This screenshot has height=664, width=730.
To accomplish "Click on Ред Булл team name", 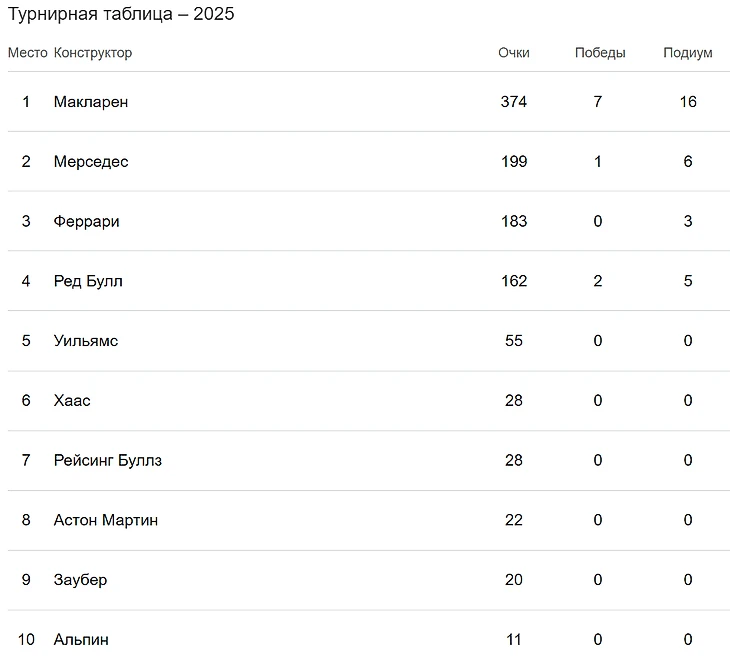I will pyautogui.click(x=88, y=281).
